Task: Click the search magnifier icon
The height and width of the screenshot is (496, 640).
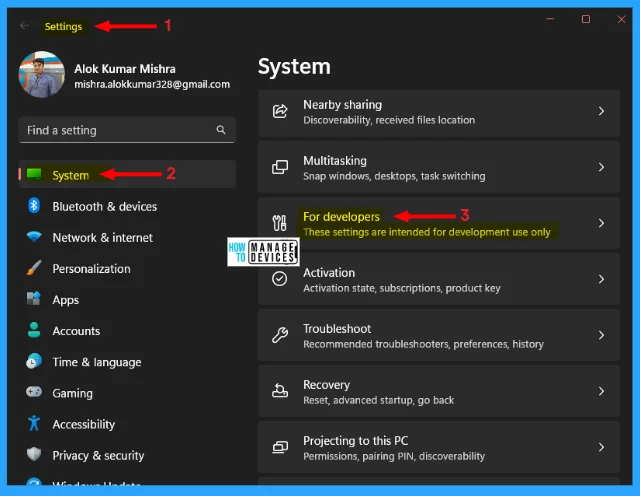Action: 221,130
